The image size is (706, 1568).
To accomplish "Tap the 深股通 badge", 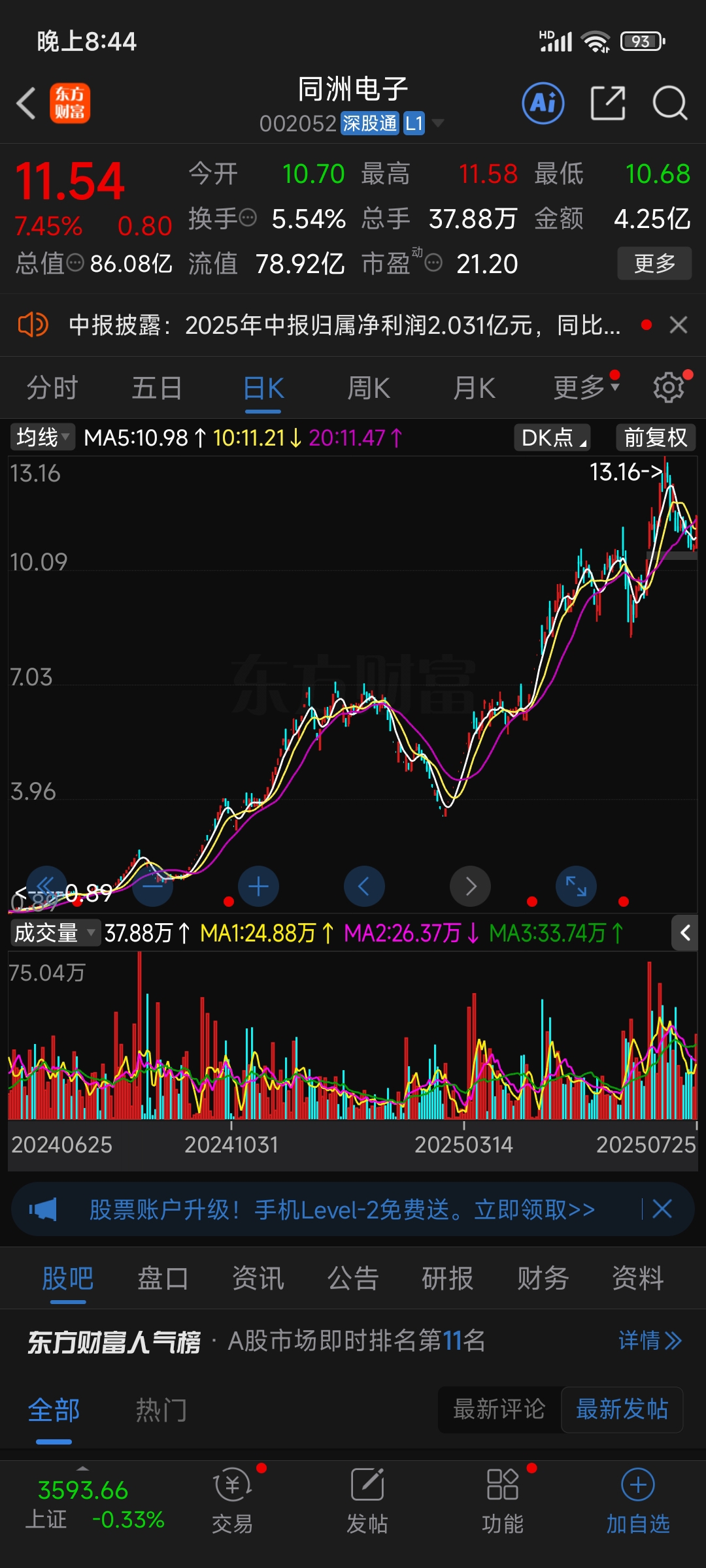I will 369,123.
